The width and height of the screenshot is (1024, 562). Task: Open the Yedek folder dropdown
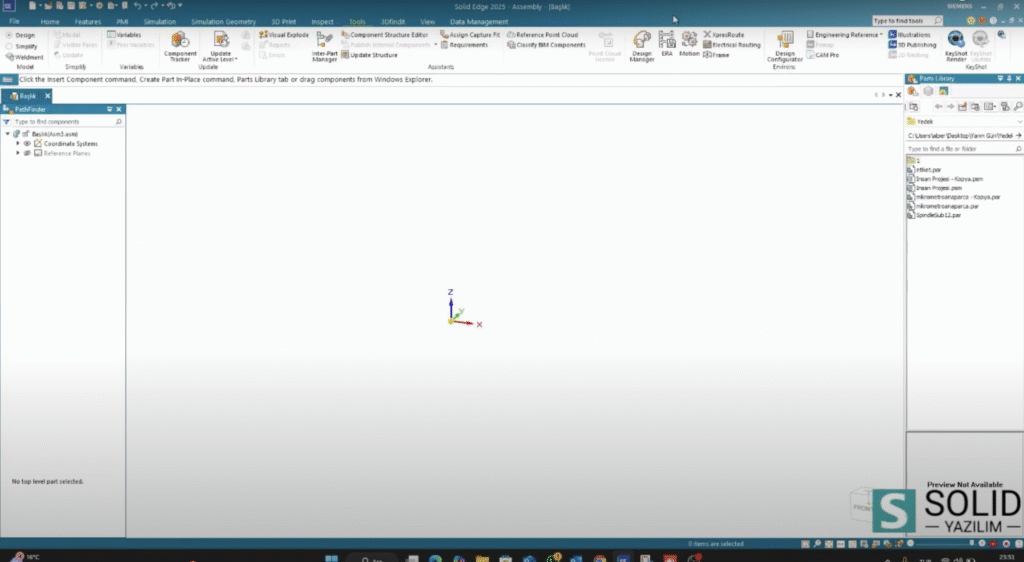(x=1019, y=121)
